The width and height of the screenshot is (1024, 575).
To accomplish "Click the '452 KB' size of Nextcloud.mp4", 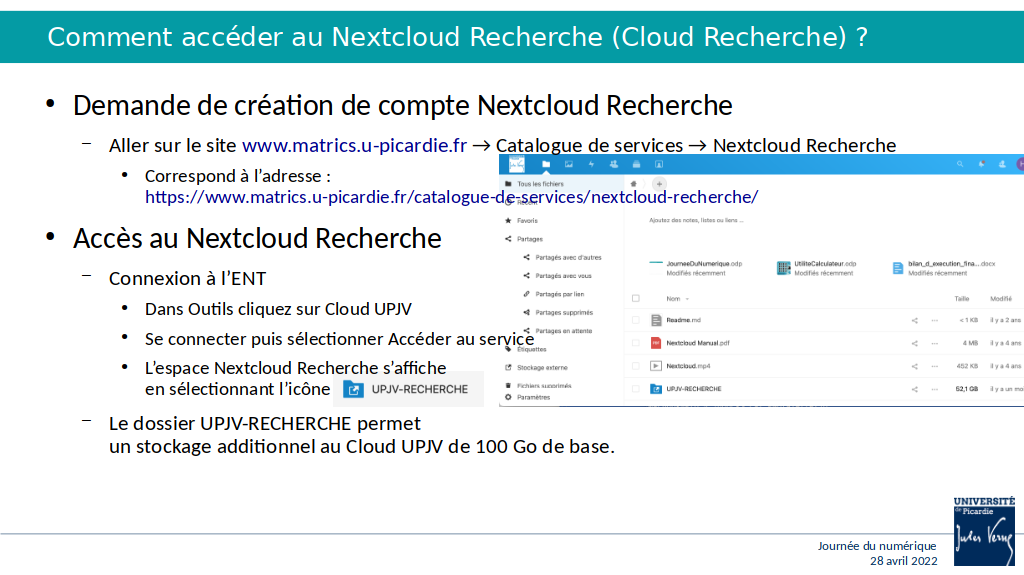I will click(967, 366).
